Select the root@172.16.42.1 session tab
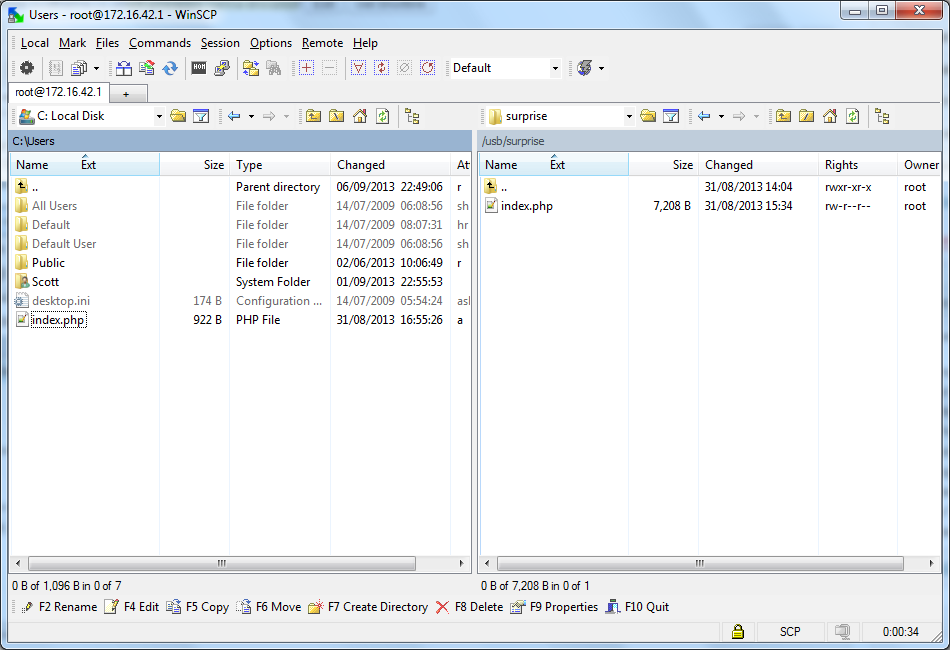 point(58,92)
